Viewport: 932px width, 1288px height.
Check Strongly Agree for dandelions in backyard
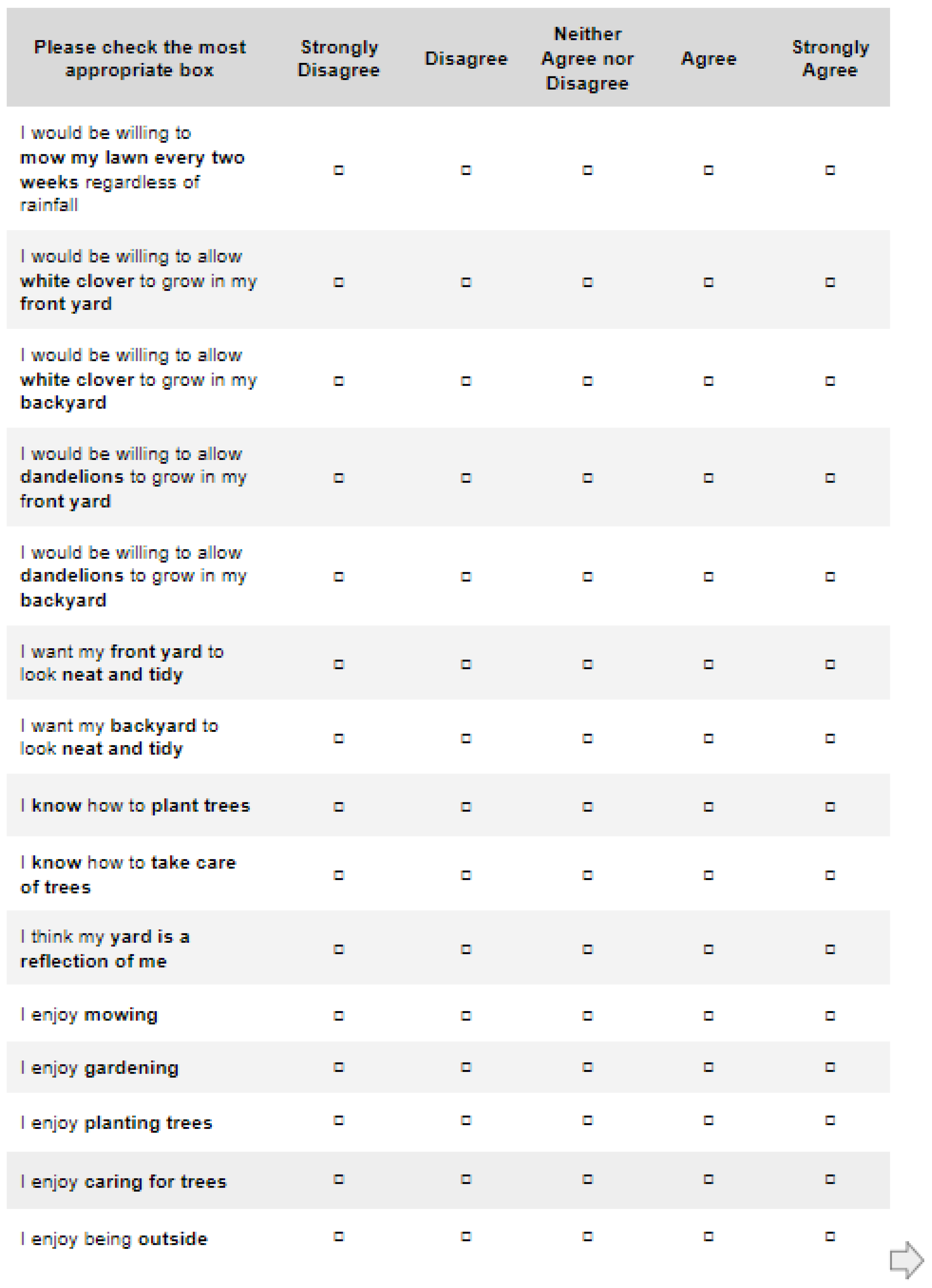tap(830, 577)
